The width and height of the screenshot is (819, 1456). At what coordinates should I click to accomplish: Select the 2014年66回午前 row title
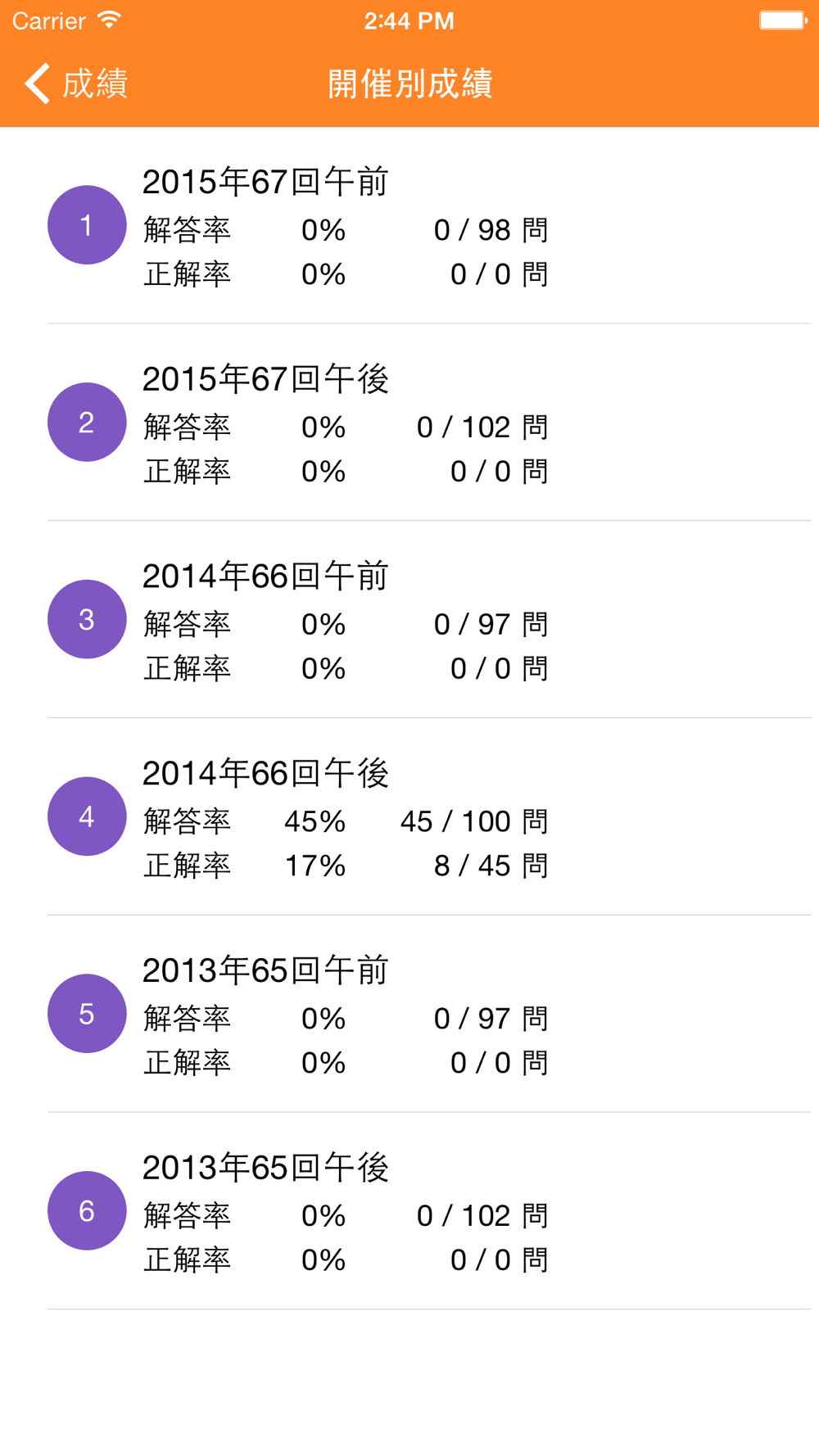point(265,577)
